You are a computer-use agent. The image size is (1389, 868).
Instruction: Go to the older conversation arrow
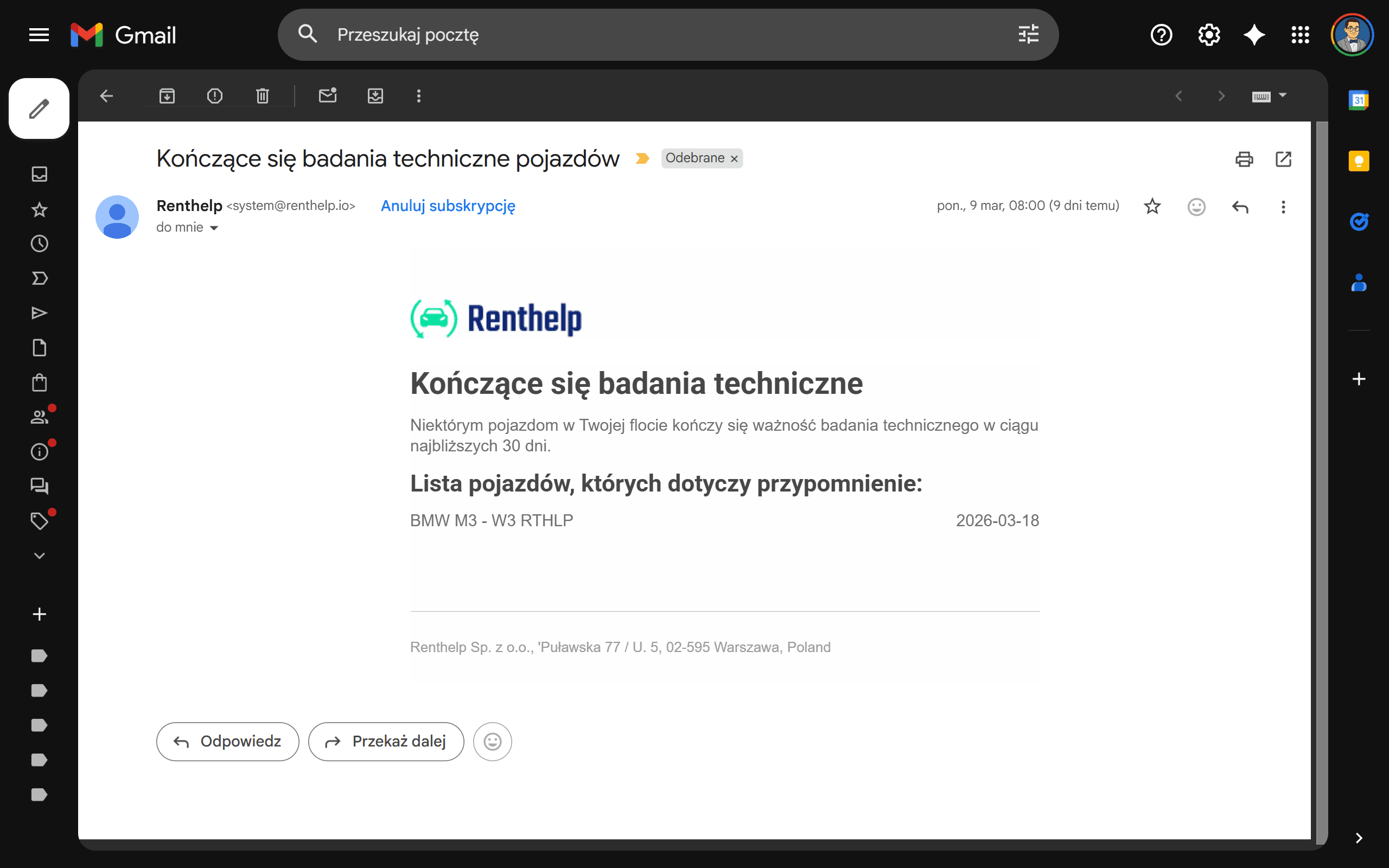tap(1221, 96)
